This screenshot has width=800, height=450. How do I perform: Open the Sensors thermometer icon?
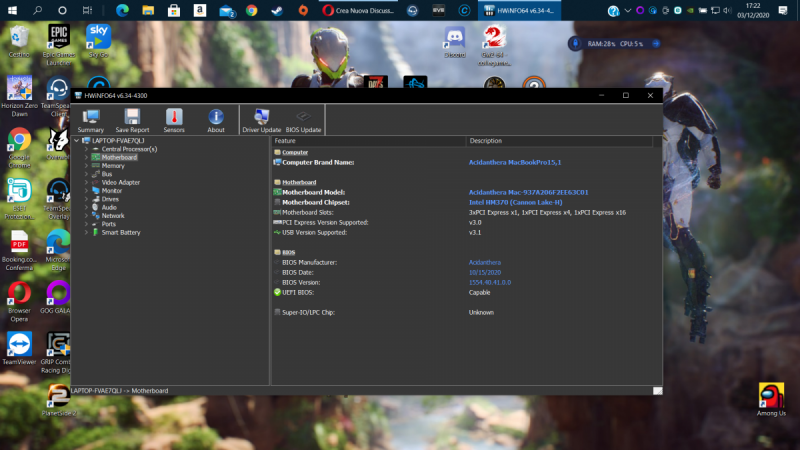174,119
